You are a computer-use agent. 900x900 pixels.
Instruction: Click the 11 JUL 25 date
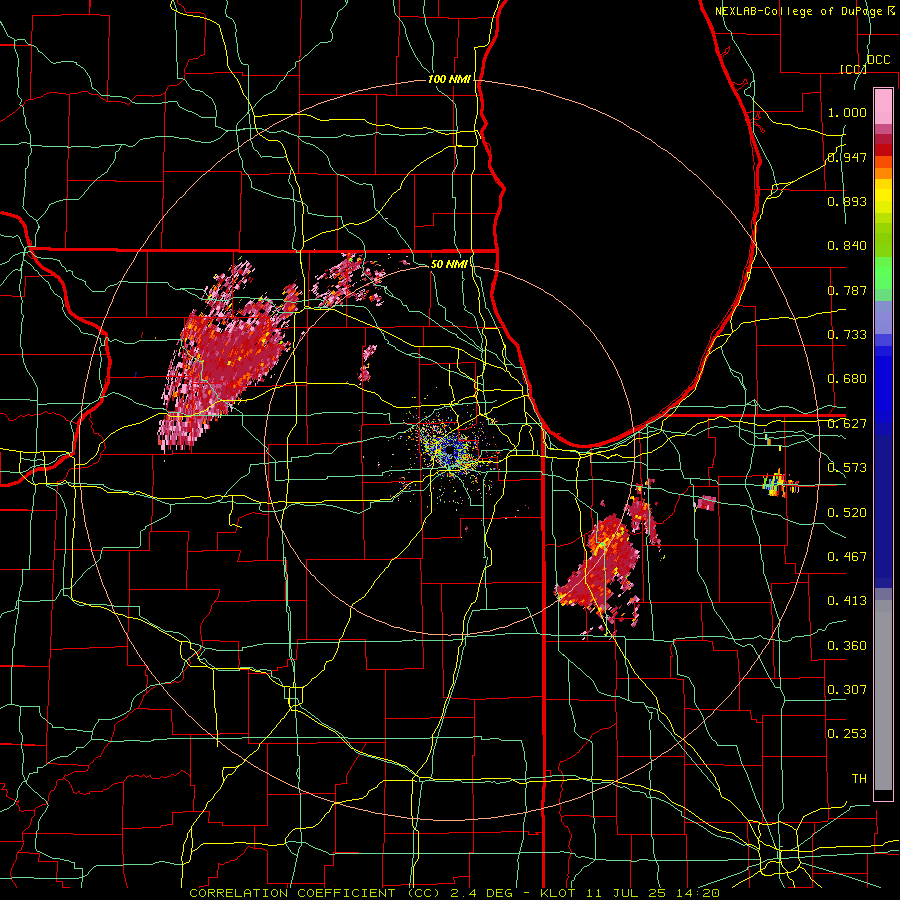tap(624, 893)
